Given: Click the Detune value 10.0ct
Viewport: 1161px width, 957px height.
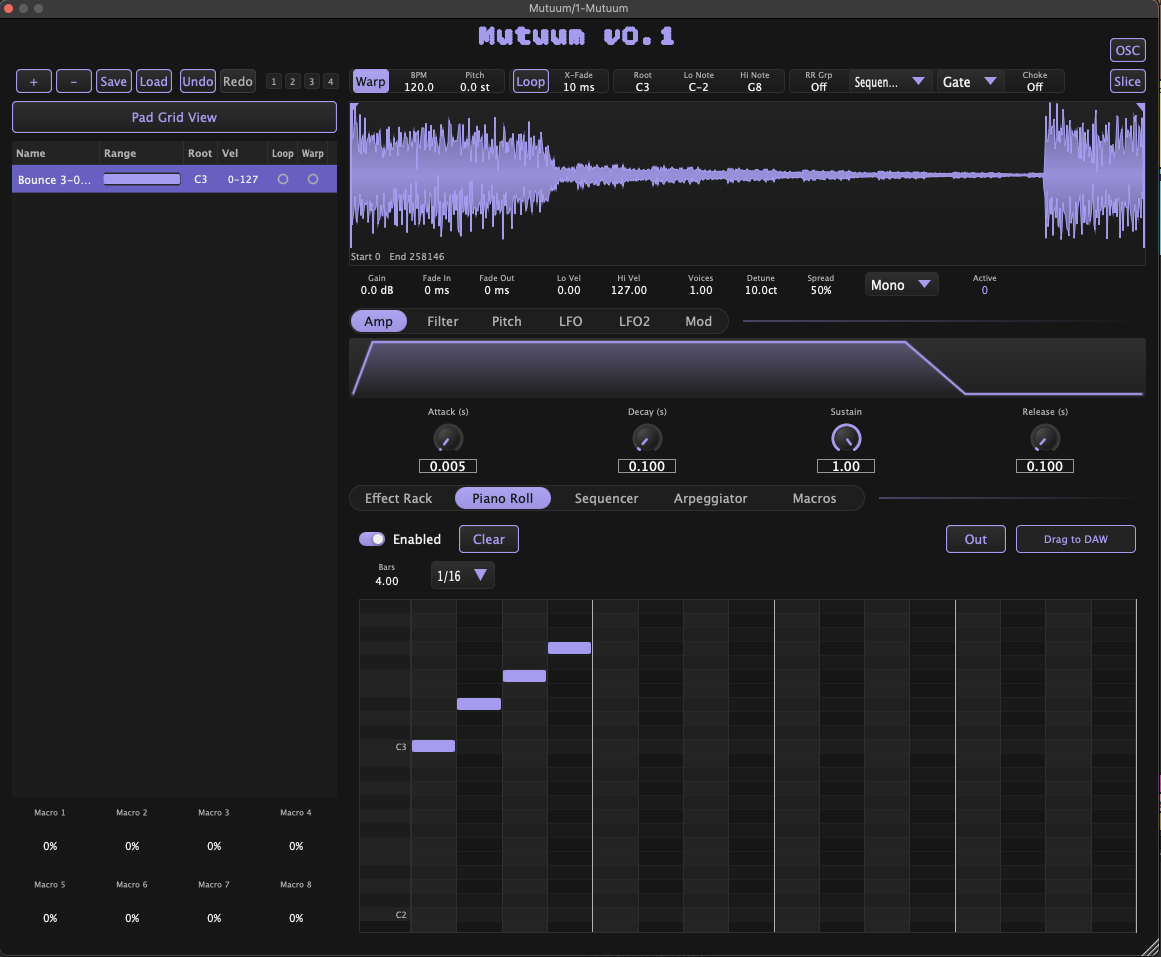Looking at the screenshot, I should click(760, 290).
